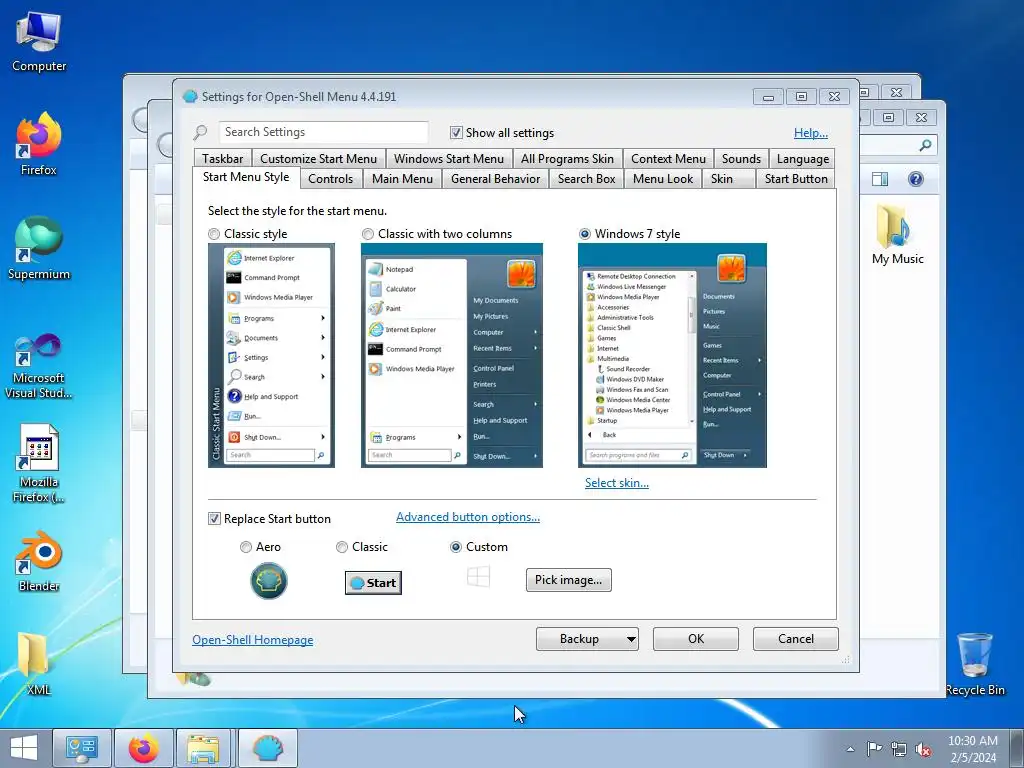Screen dimensions: 1024x768
Task: Confirm settings with the OK button
Action: 696,639
